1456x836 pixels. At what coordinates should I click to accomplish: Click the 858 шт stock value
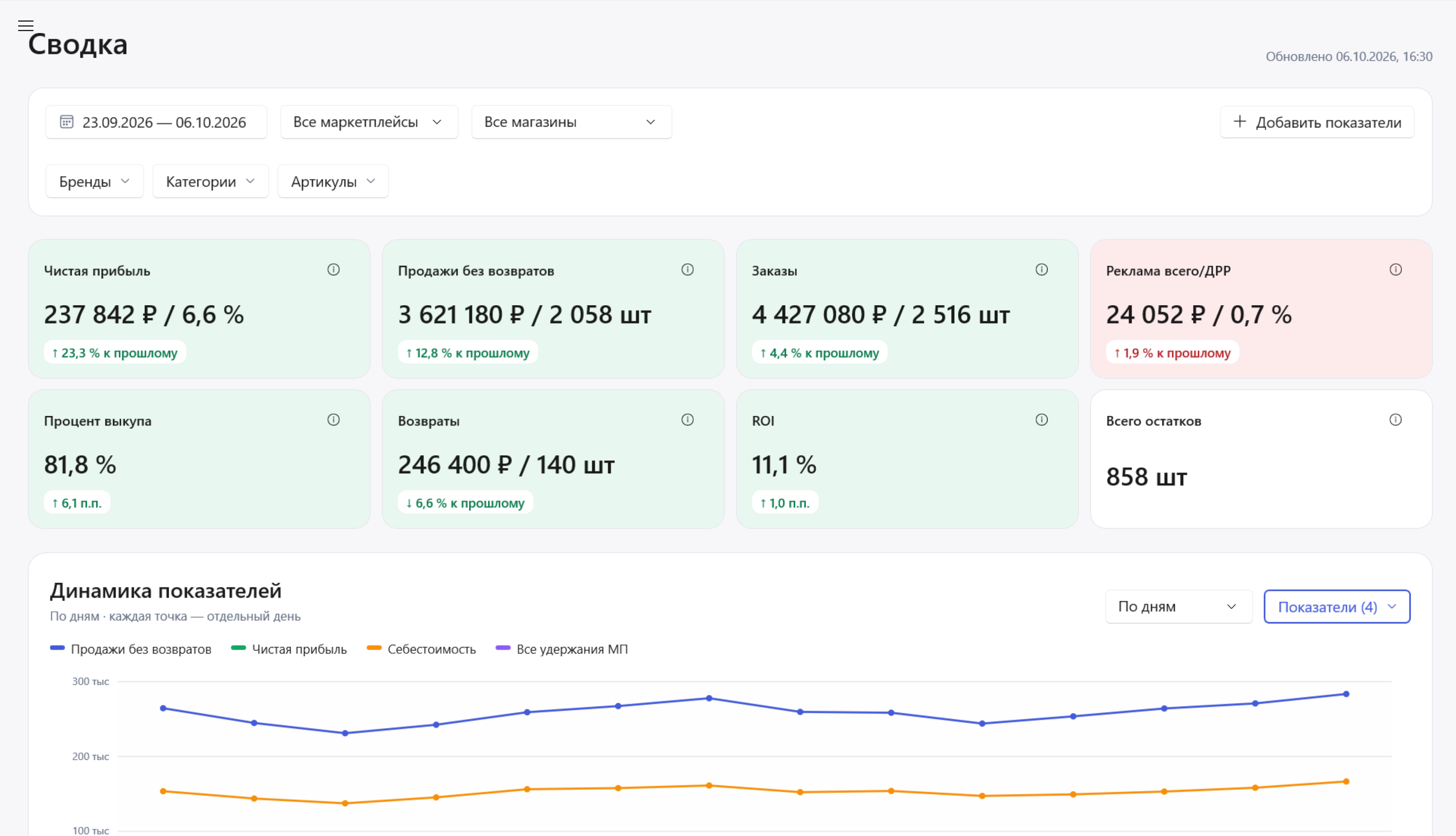[1147, 477]
